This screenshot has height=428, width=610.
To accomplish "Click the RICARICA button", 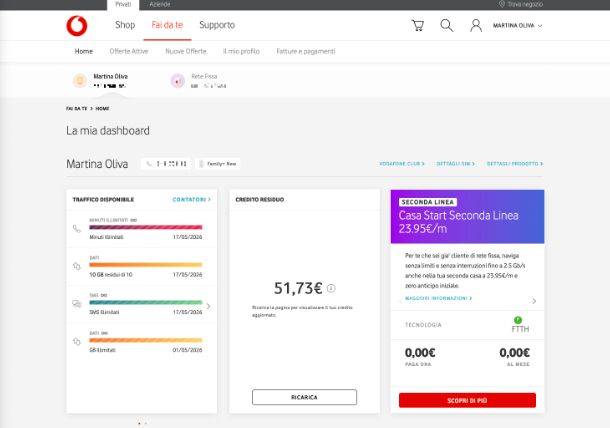I will tap(304, 397).
